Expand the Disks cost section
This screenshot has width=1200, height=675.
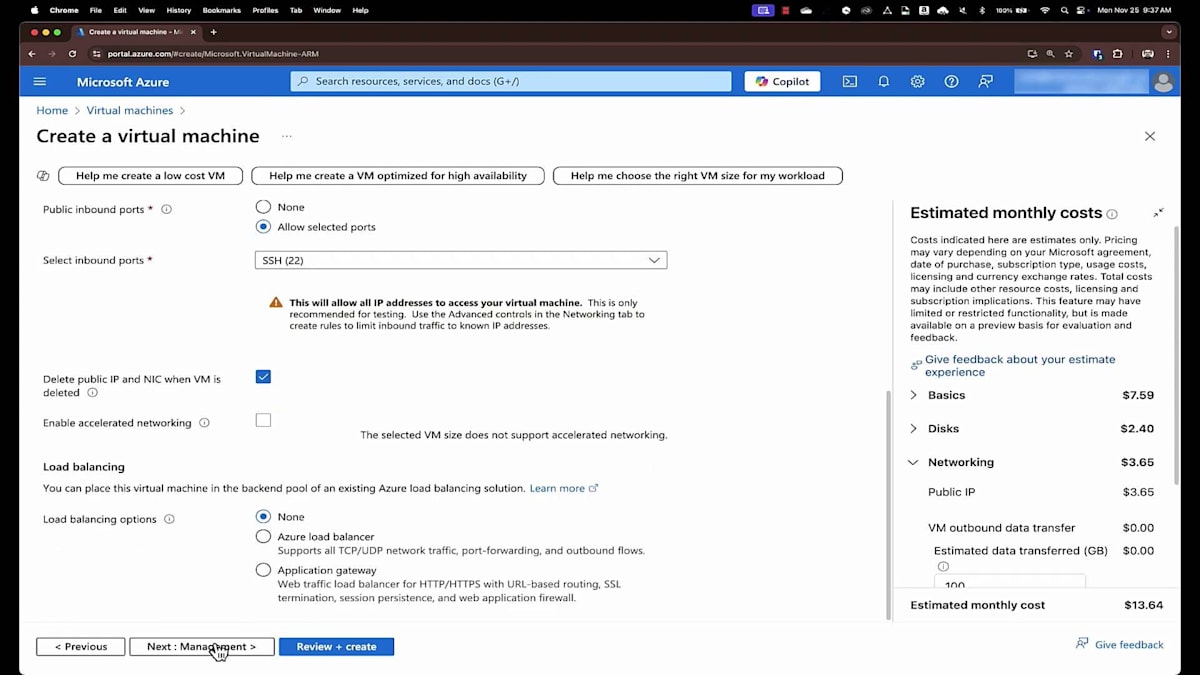[x=913, y=429]
